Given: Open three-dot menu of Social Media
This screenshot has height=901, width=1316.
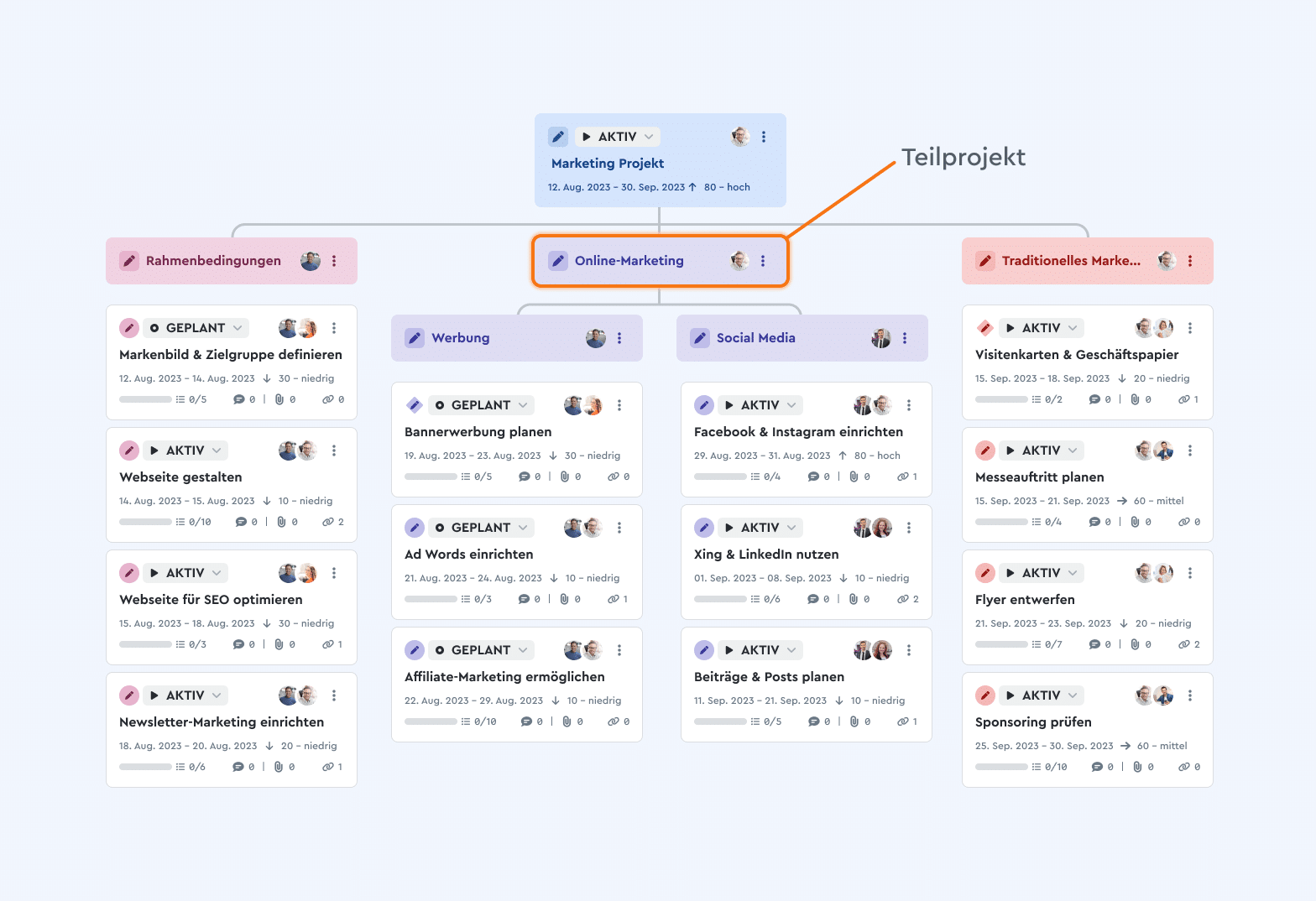Looking at the screenshot, I should 905,338.
